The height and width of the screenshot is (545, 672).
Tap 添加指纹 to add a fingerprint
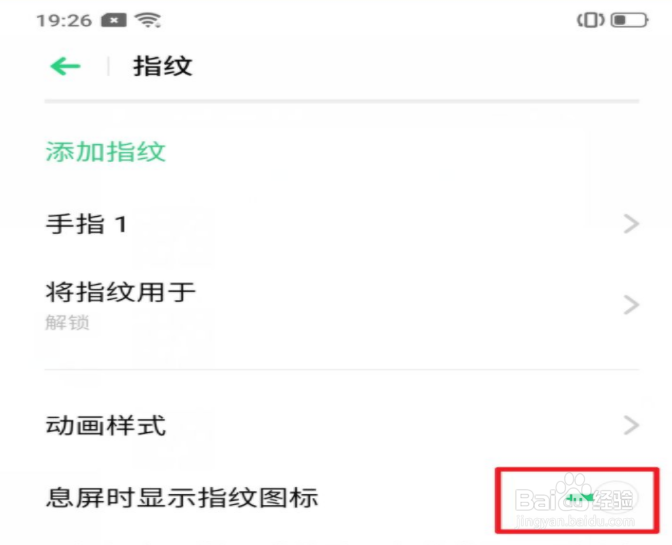[x=105, y=152]
